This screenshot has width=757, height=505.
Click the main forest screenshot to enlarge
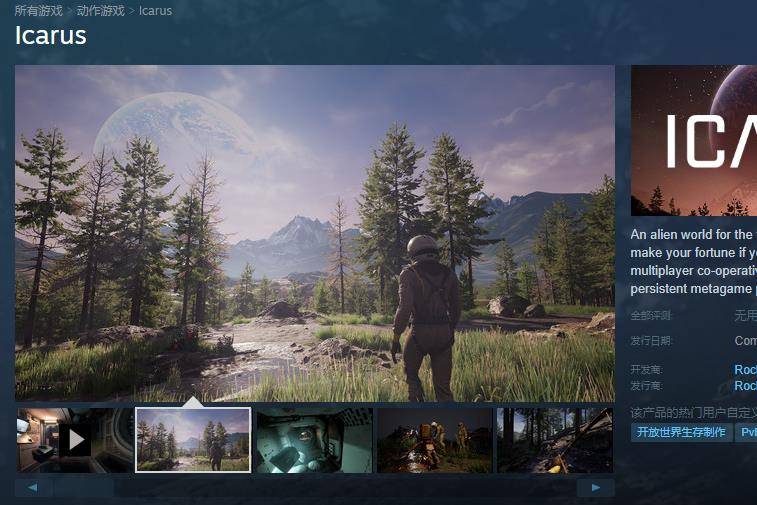click(315, 233)
